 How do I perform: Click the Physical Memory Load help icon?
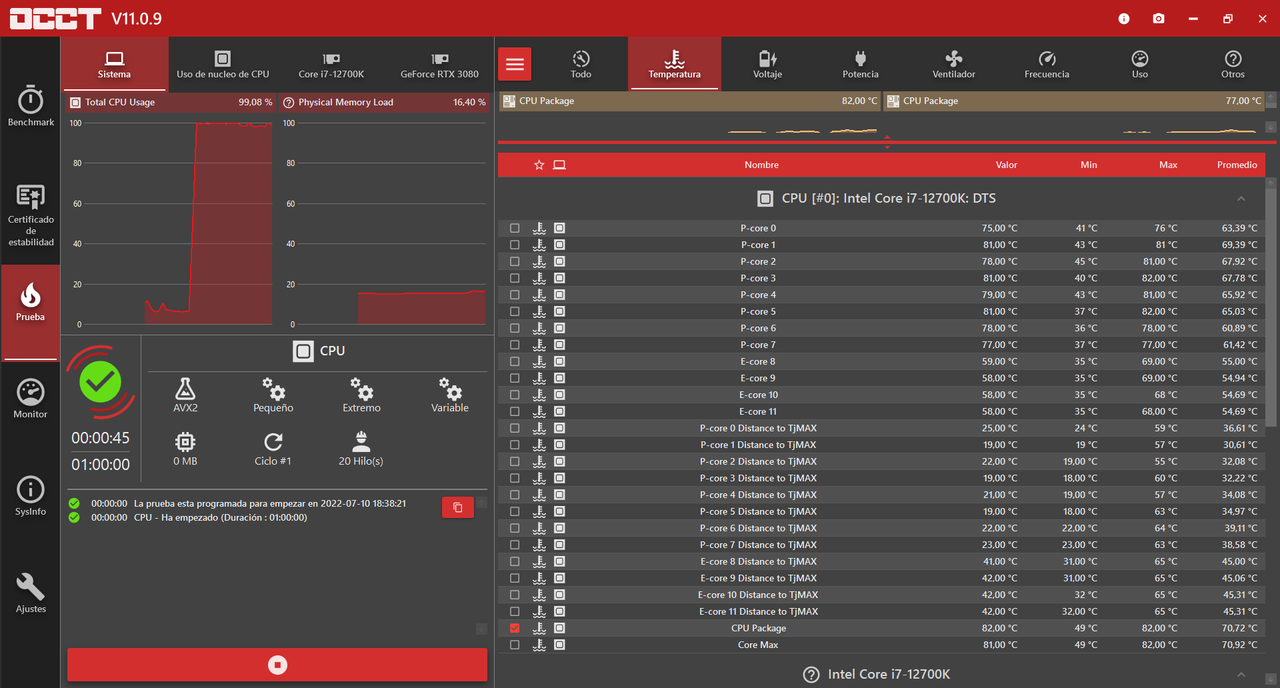point(289,102)
